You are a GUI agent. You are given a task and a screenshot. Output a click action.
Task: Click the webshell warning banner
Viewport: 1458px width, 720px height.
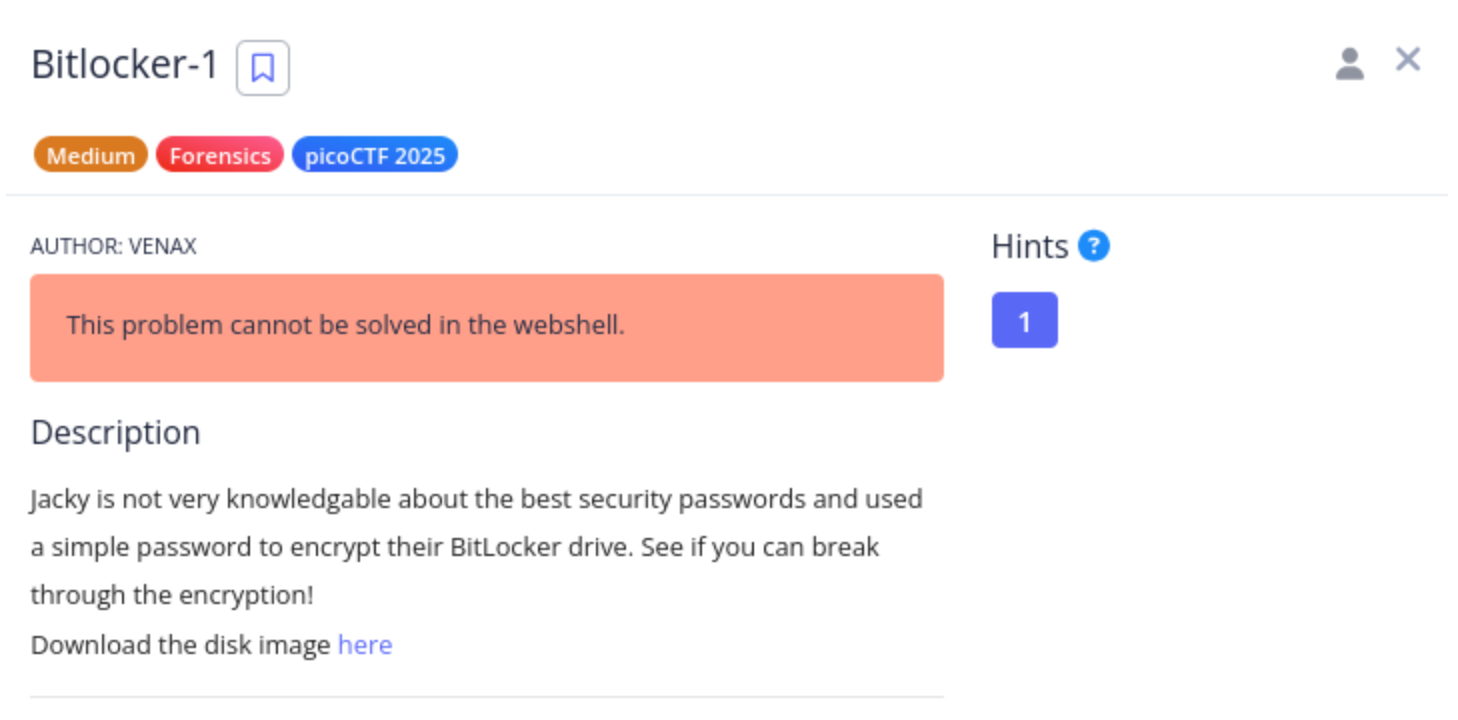[x=487, y=328]
